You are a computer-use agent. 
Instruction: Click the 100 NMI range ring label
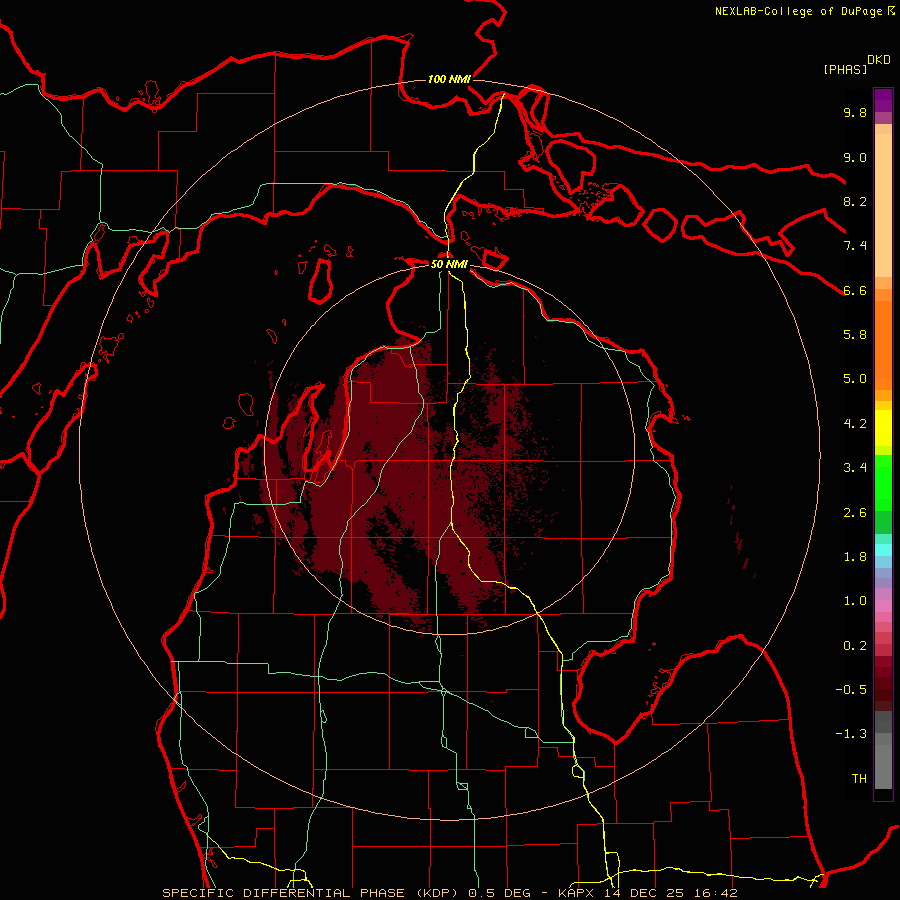pyautogui.click(x=449, y=79)
